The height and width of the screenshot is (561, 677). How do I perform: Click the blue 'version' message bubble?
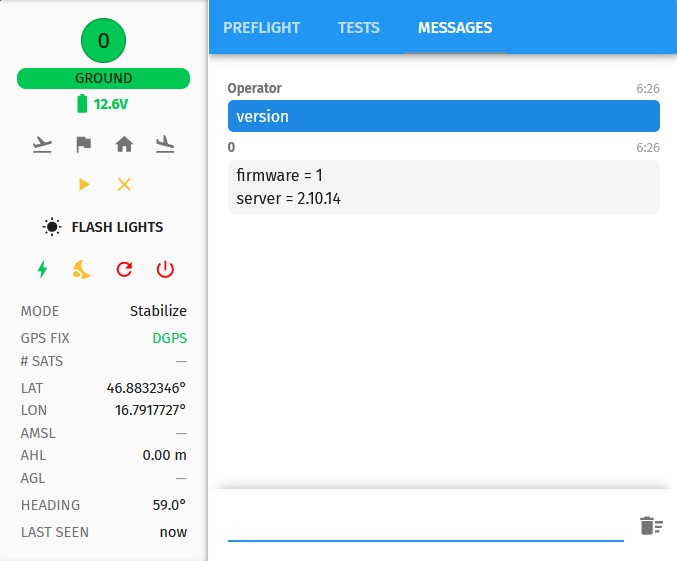coord(444,116)
